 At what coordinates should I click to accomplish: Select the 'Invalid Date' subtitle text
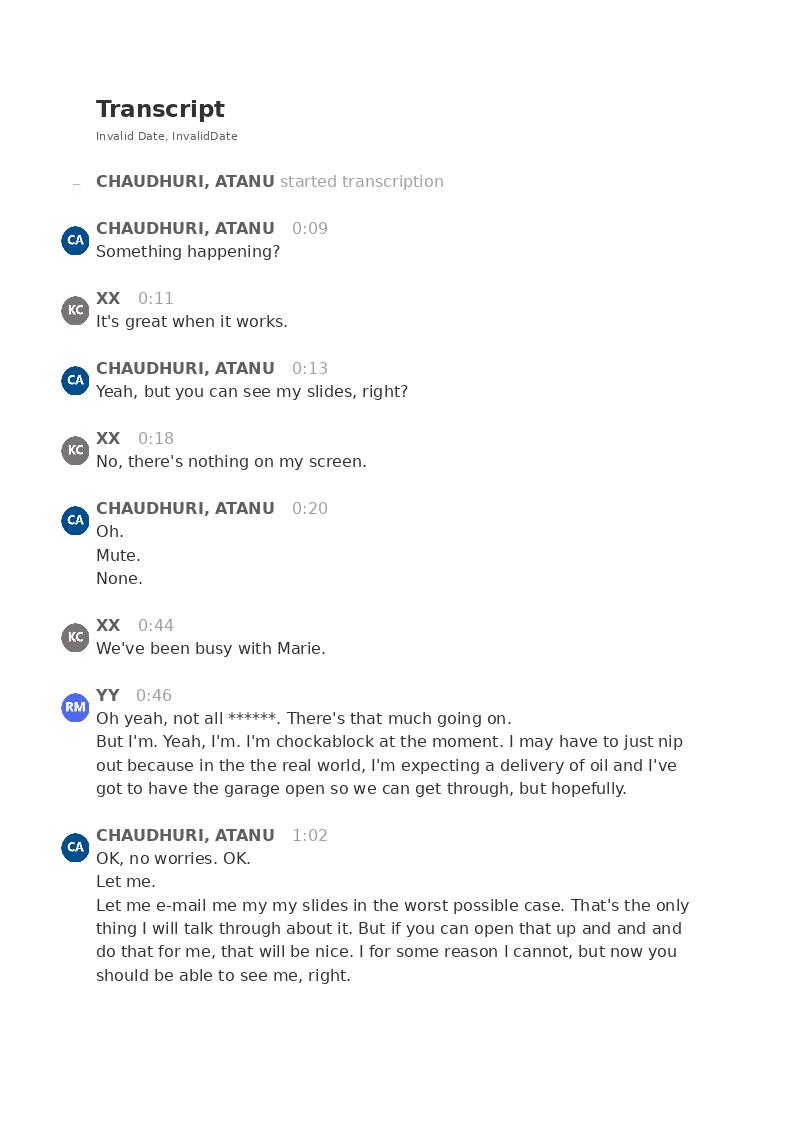(167, 136)
